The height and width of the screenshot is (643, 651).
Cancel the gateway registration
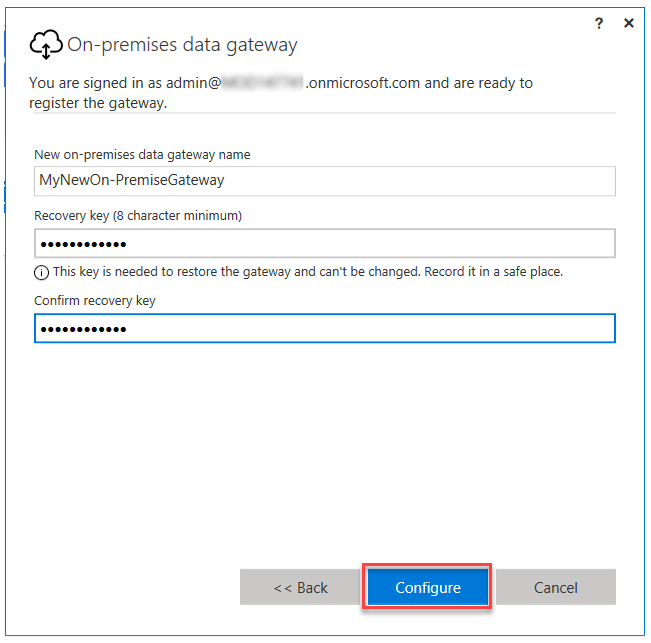pos(555,587)
